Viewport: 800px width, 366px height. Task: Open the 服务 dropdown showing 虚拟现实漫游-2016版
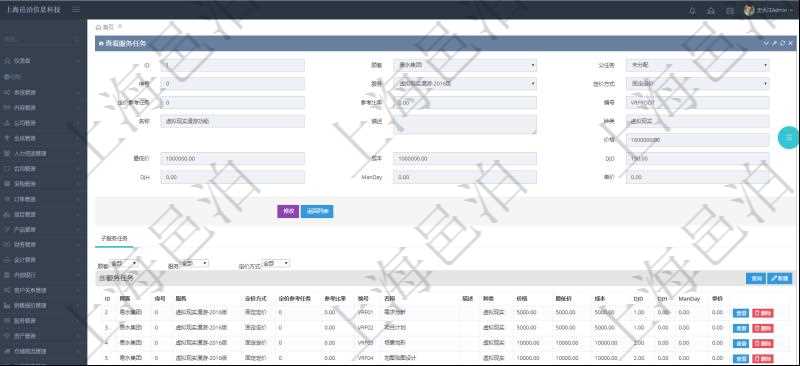(465, 83)
